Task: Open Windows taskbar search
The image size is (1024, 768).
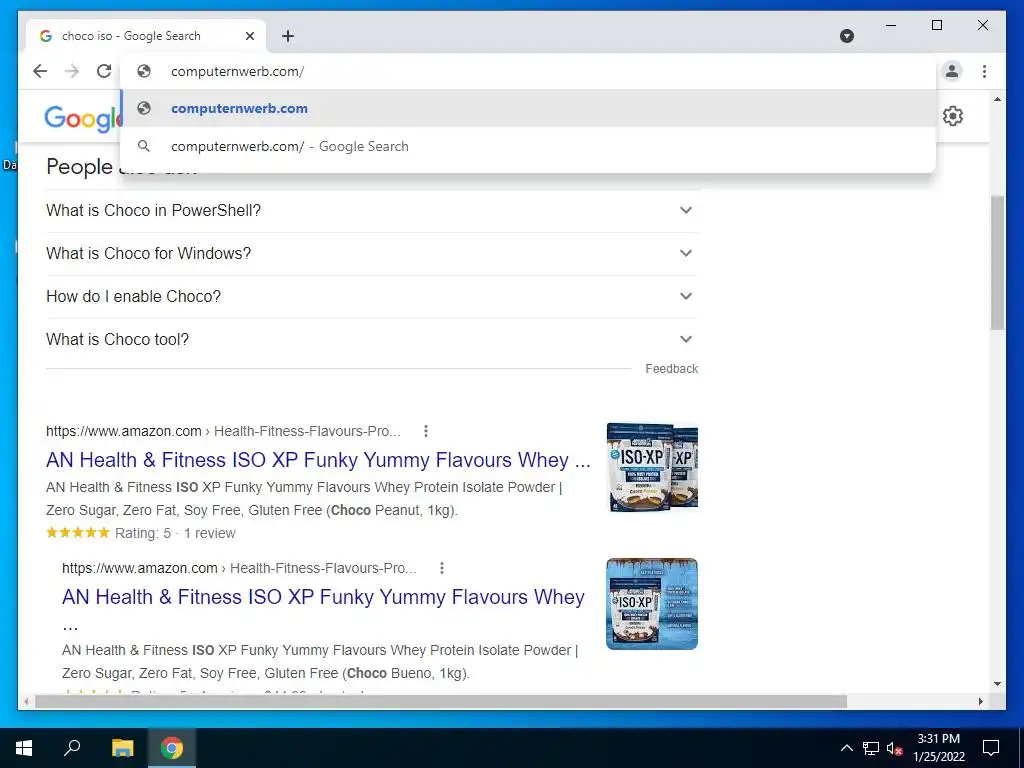Action: tap(72, 748)
